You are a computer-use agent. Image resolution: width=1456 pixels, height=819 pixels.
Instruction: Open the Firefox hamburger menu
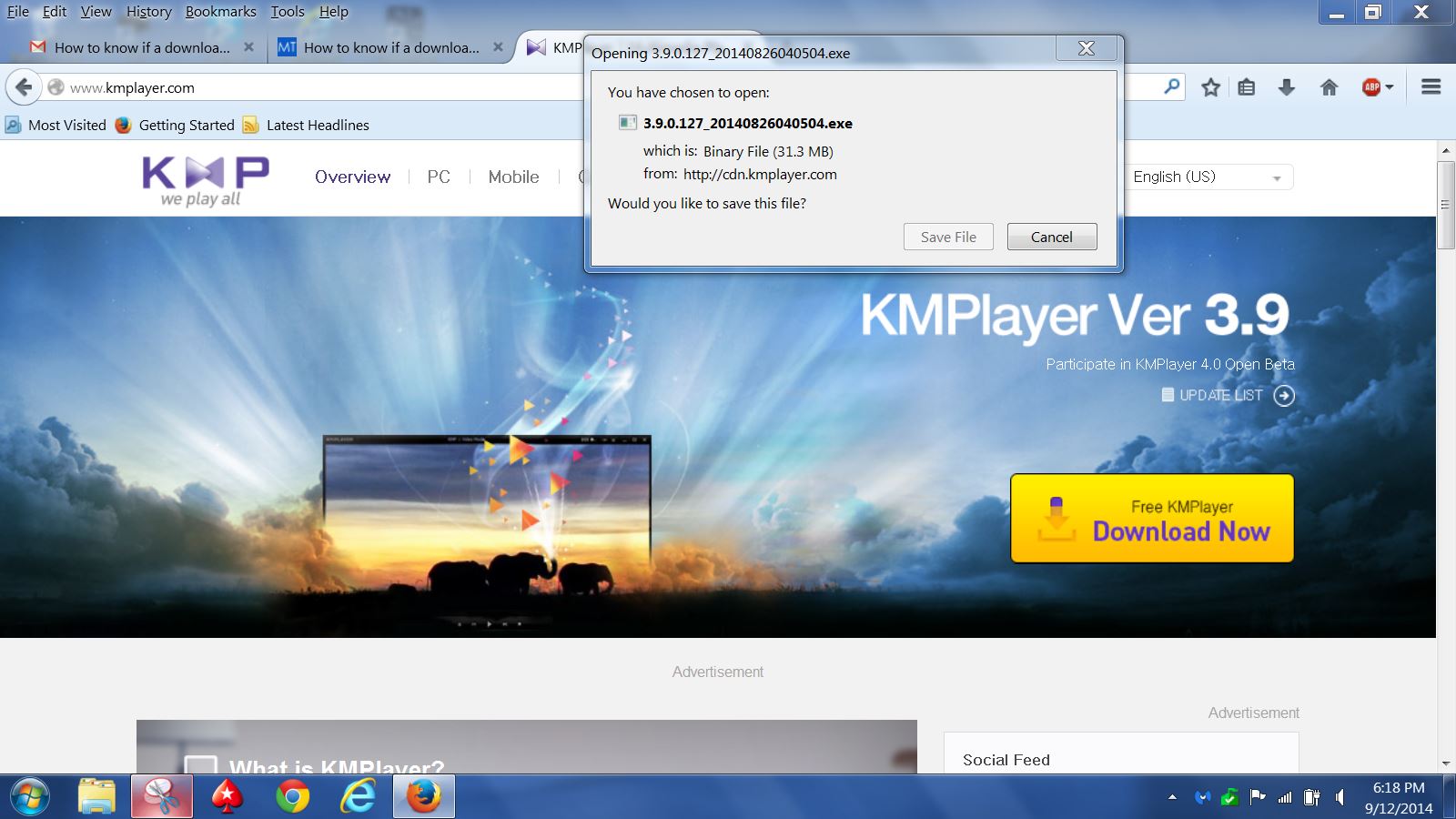(1431, 87)
